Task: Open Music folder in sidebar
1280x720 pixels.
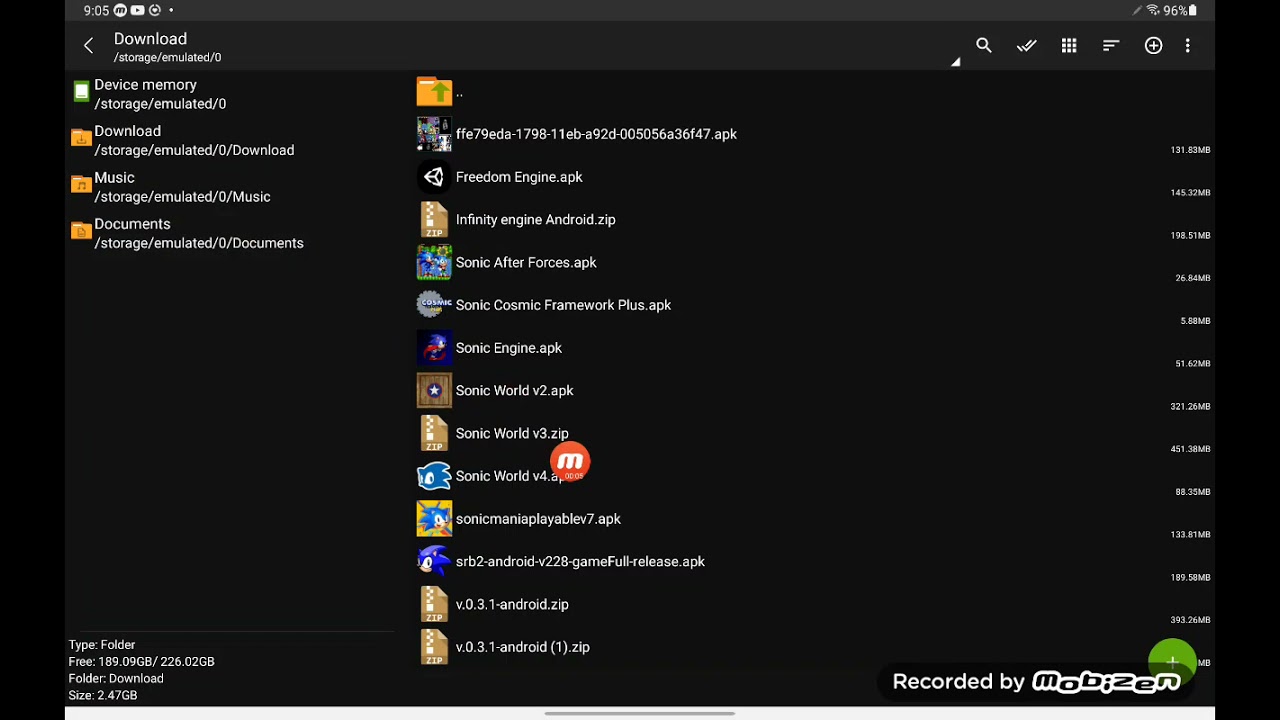Action: pos(232,187)
